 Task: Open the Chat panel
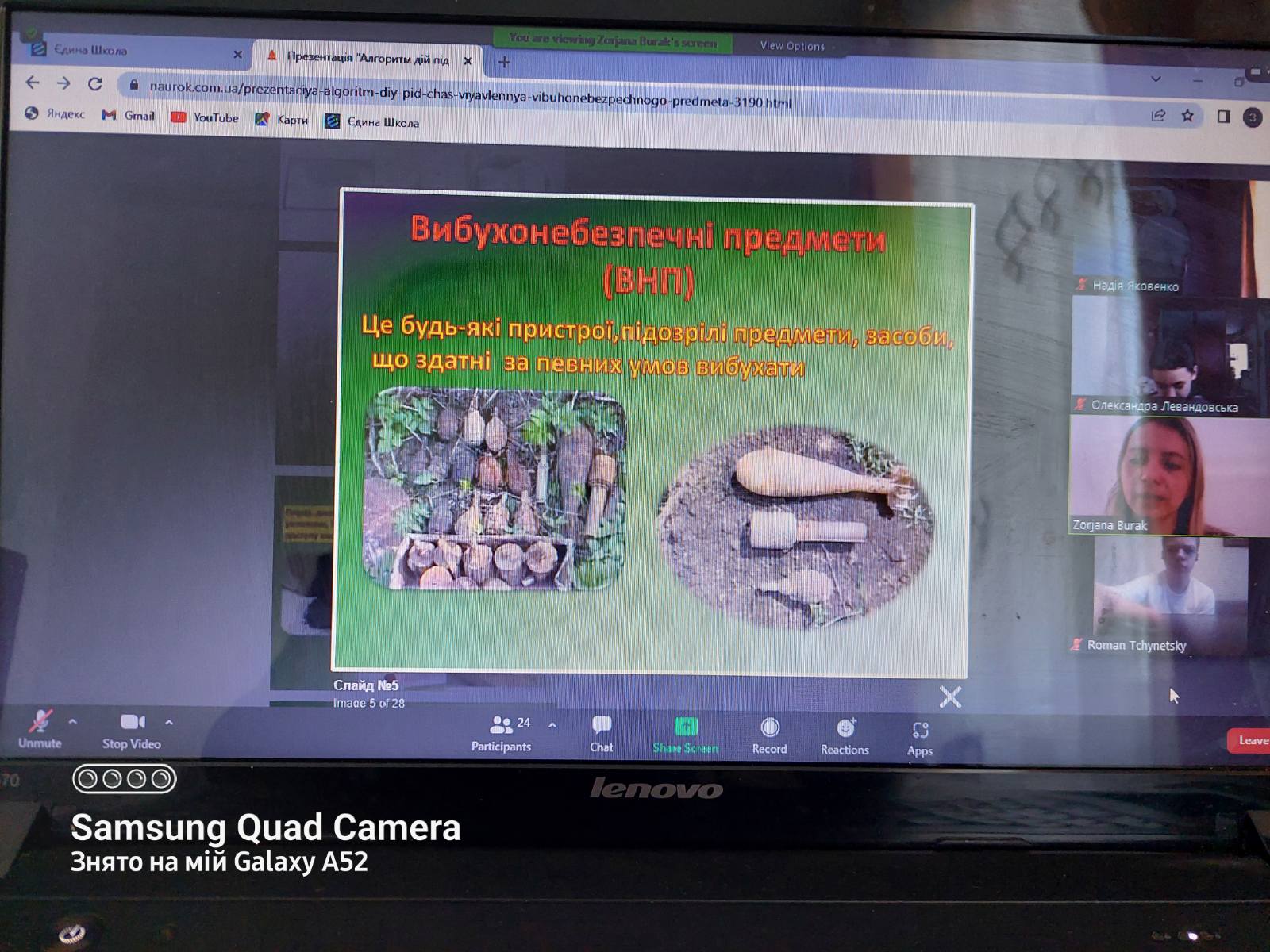(x=601, y=735)
